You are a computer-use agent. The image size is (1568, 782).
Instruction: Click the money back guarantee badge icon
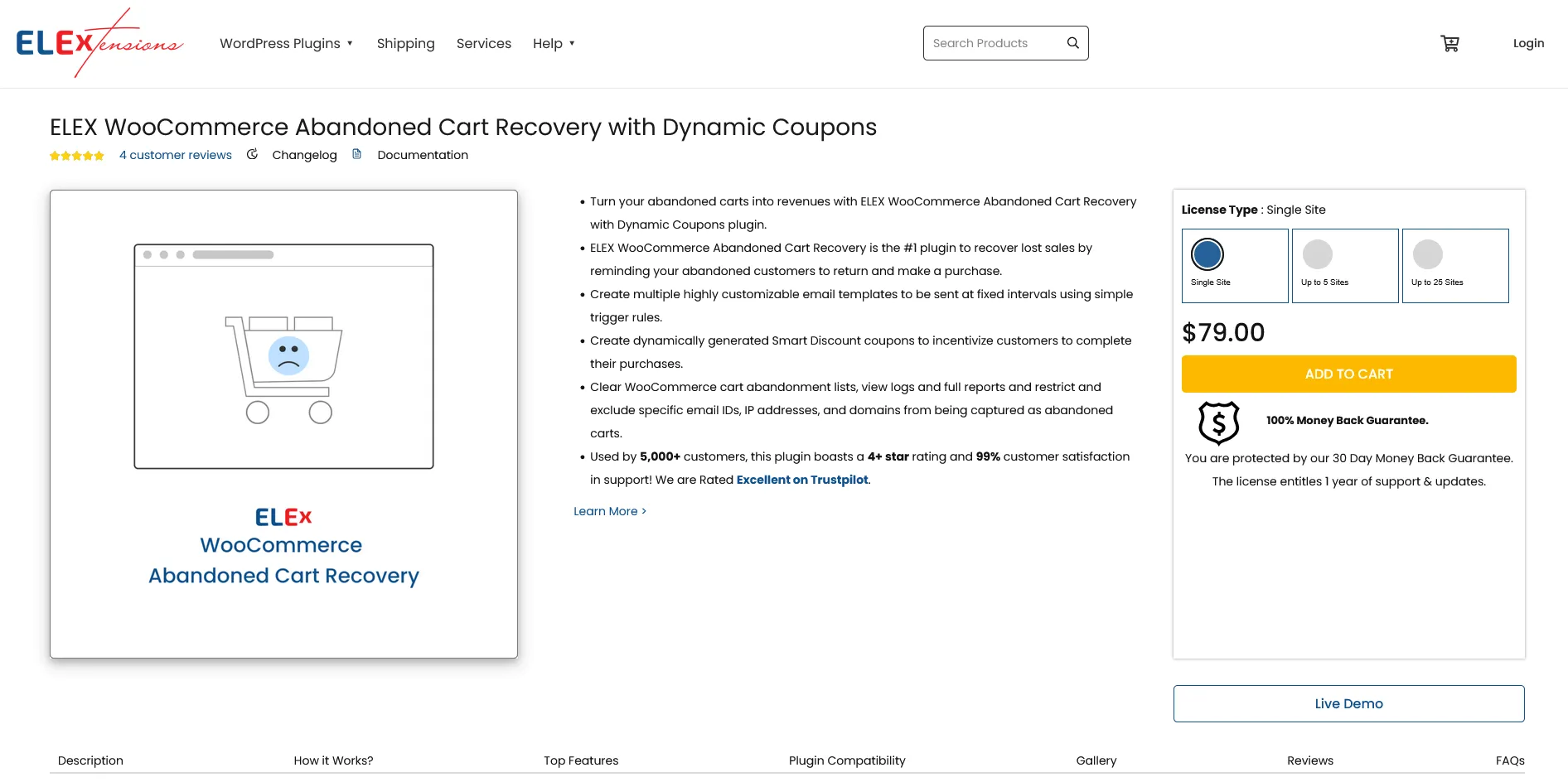[1218, 423]
